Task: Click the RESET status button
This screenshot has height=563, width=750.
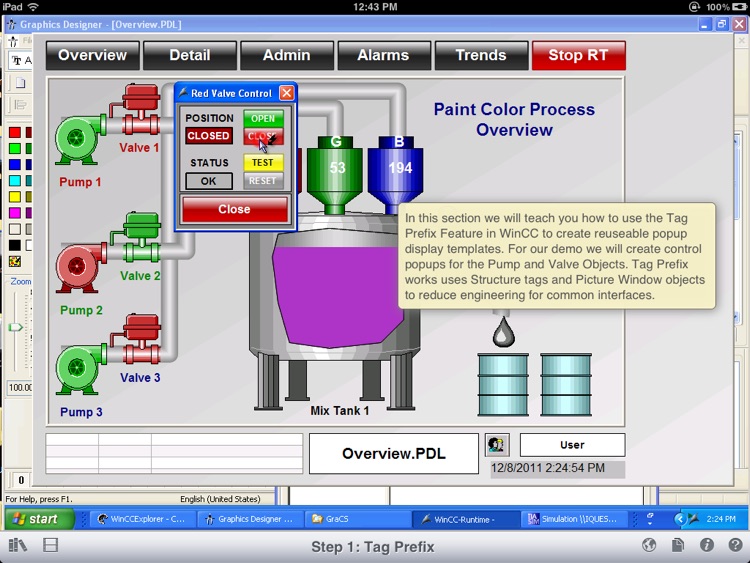Action: coord(263,181)
